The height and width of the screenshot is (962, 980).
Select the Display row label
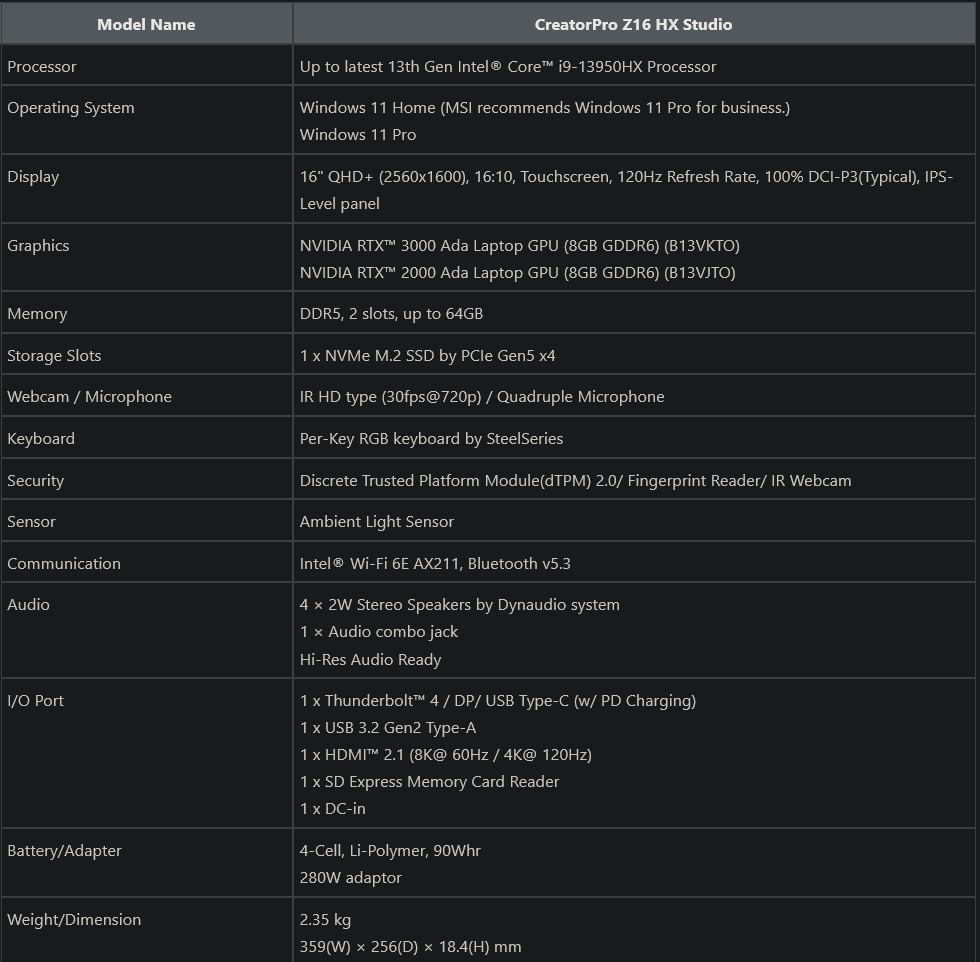(x=33, y=177)
